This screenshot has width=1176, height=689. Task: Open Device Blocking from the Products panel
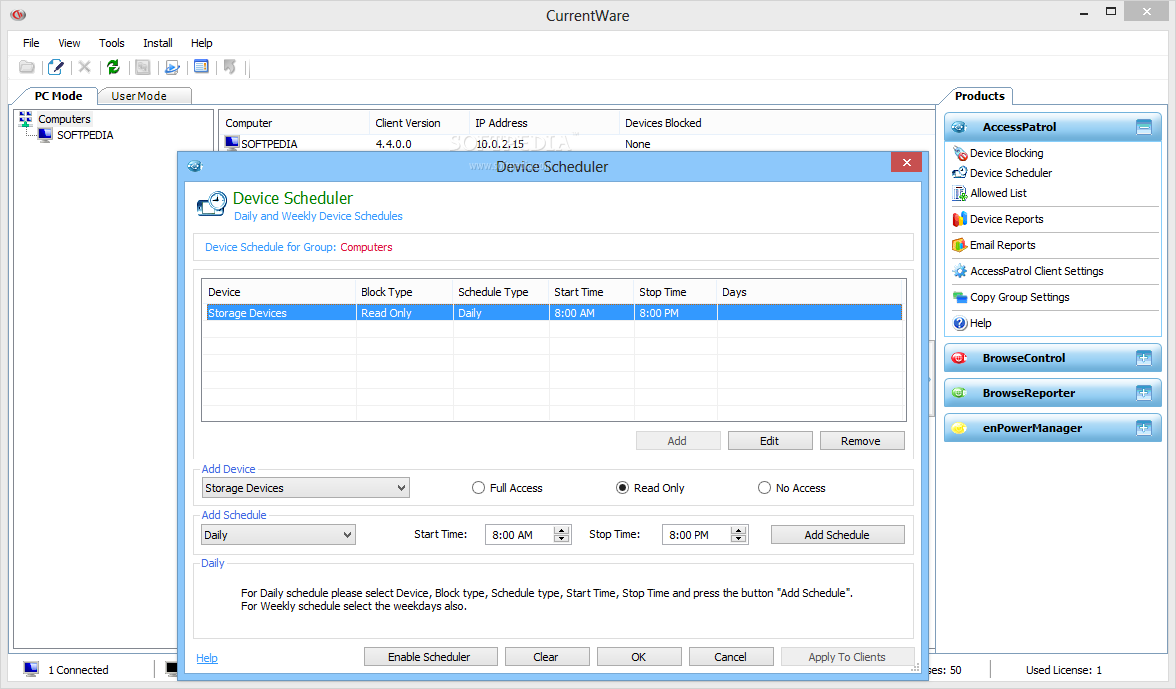pos(1006,153)
